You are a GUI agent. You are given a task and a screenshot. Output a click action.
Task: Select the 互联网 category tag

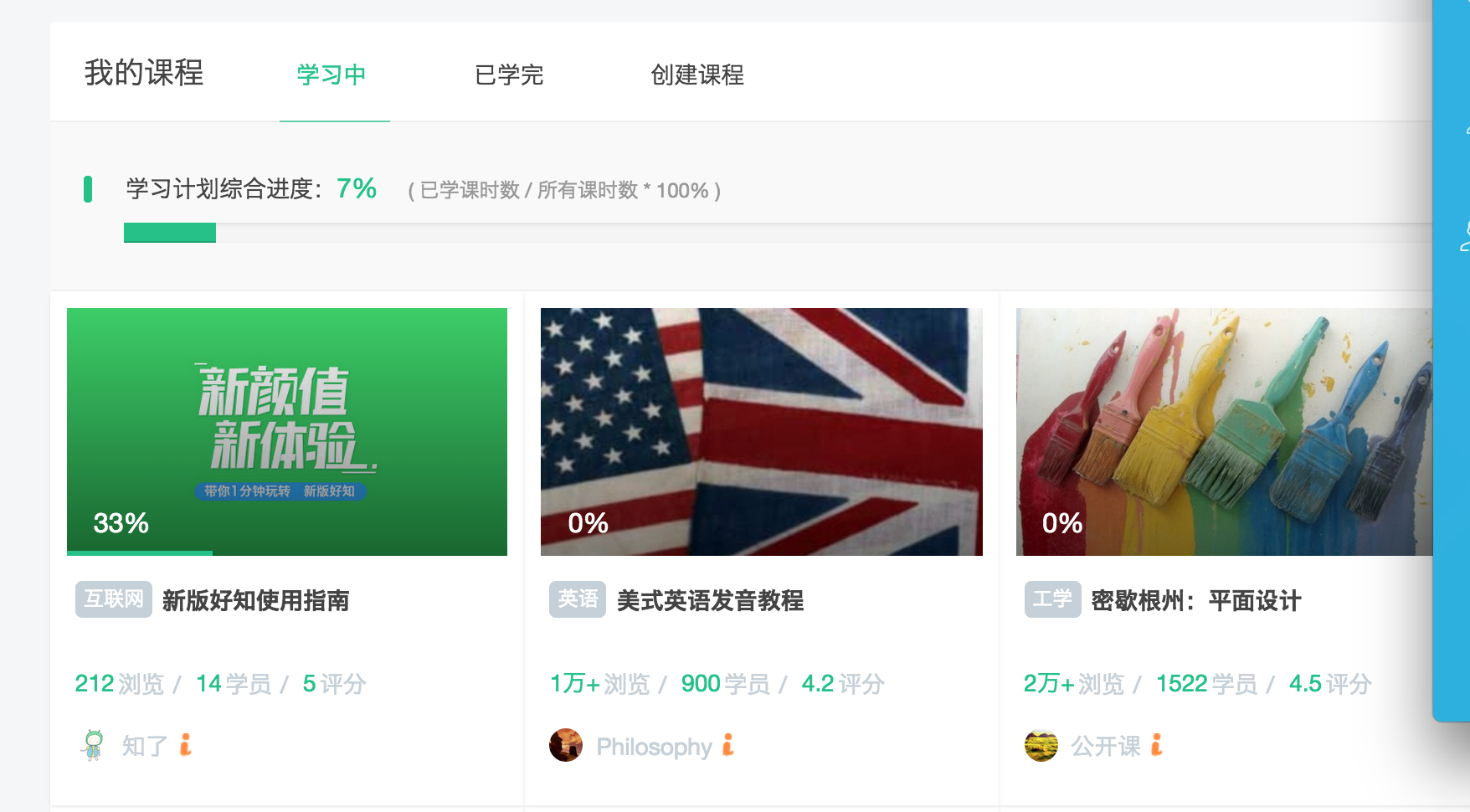tap(114, 599)
